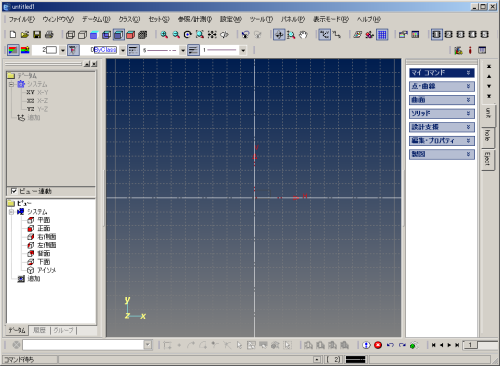The width and height of the screenshot is (500, 366).
Task: Click the Save floppy disk icon
Action: point(37,34)
